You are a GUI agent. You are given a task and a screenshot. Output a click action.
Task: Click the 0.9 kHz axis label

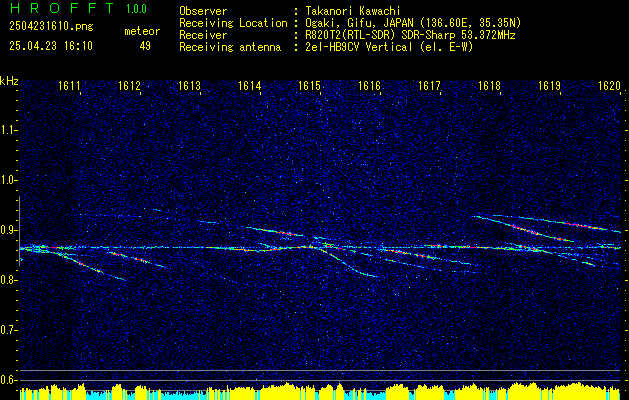pyautogui.click(x=7, y=230)
